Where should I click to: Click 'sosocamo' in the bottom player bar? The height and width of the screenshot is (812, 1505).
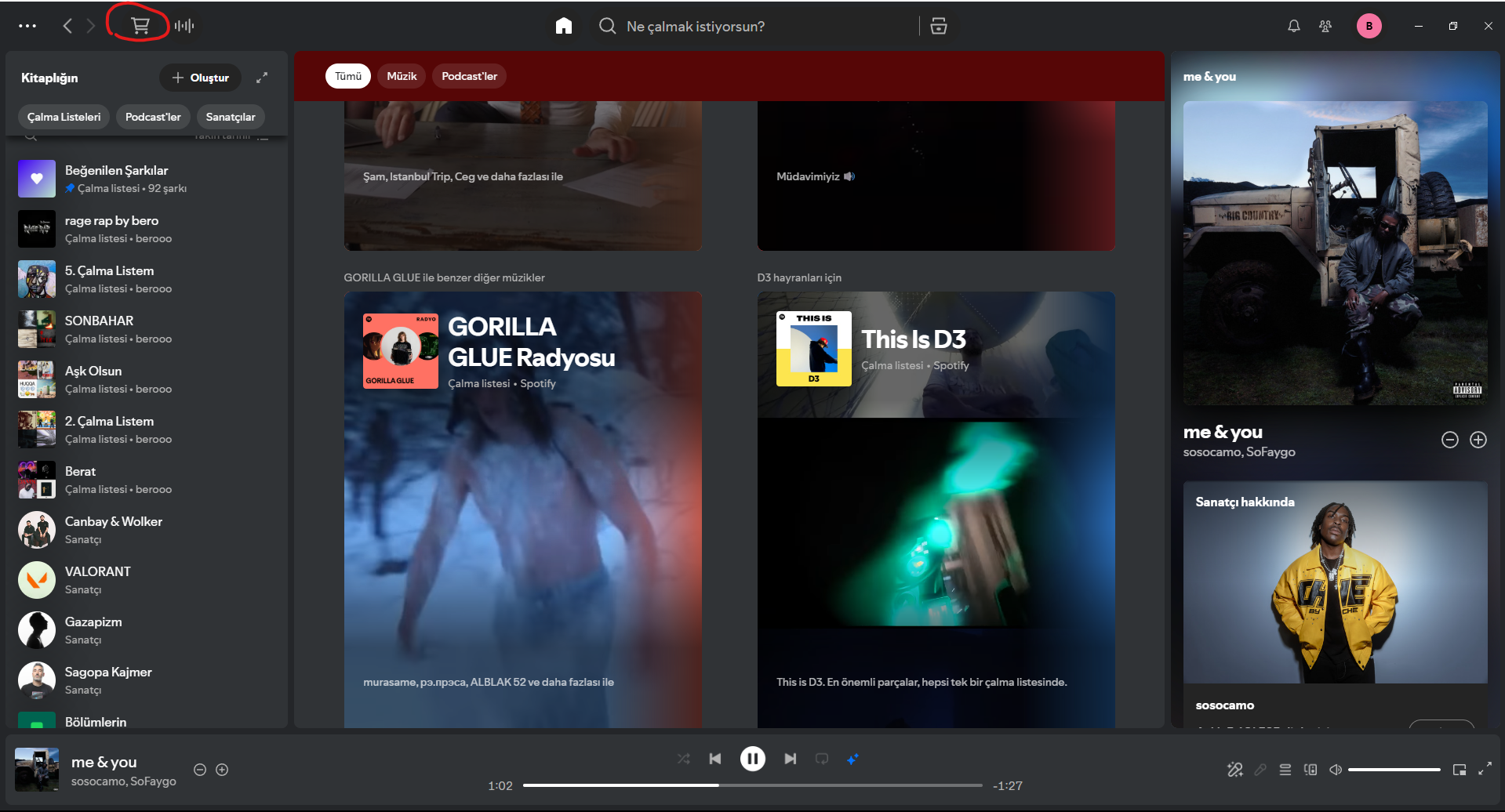[98, 781]
